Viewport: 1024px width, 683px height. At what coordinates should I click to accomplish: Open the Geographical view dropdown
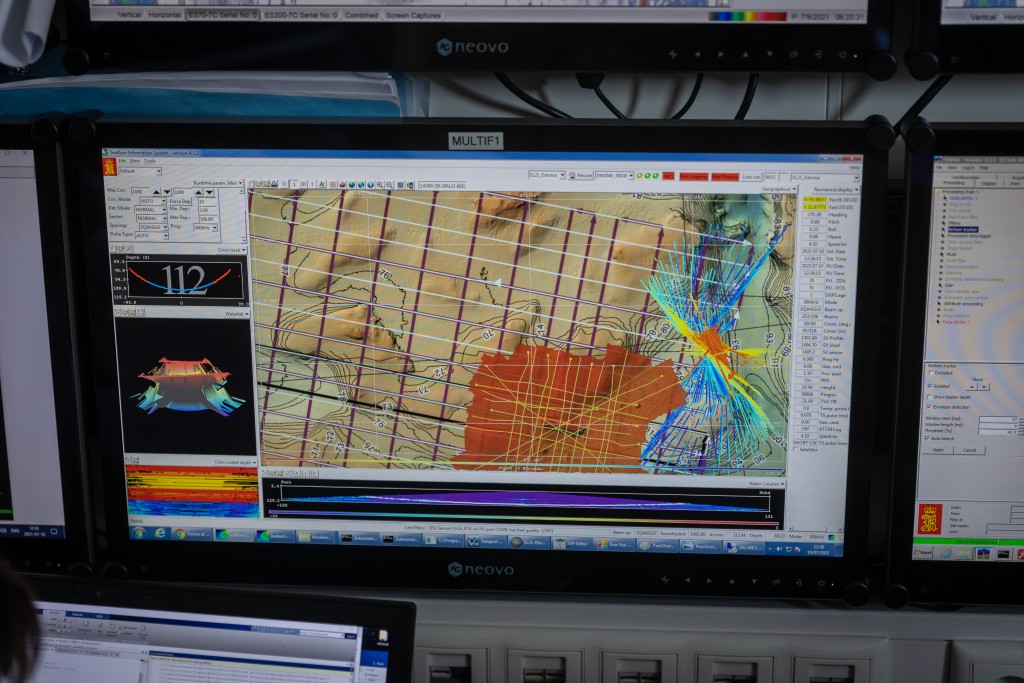[779, 188]
